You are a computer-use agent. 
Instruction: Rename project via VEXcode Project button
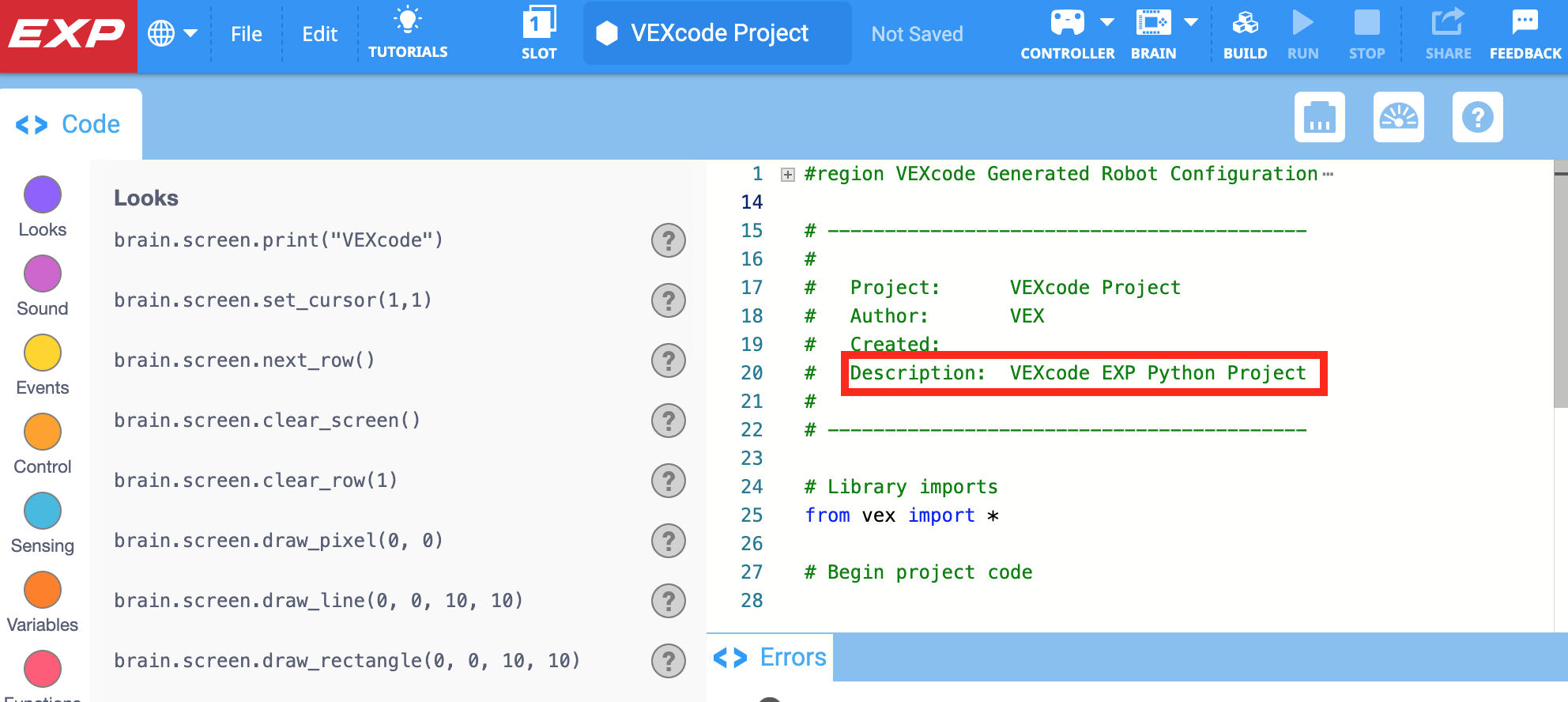[716, 33]
